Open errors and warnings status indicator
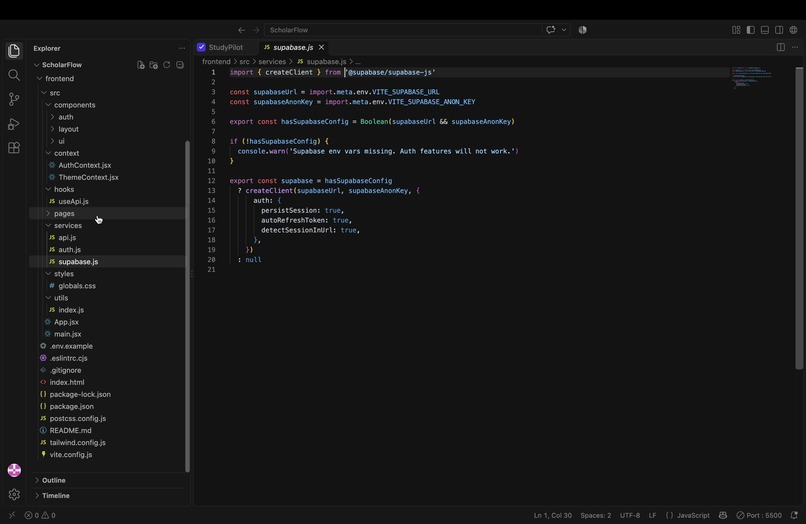The width and height of the screenshot is (806, 524). (40, 515)
